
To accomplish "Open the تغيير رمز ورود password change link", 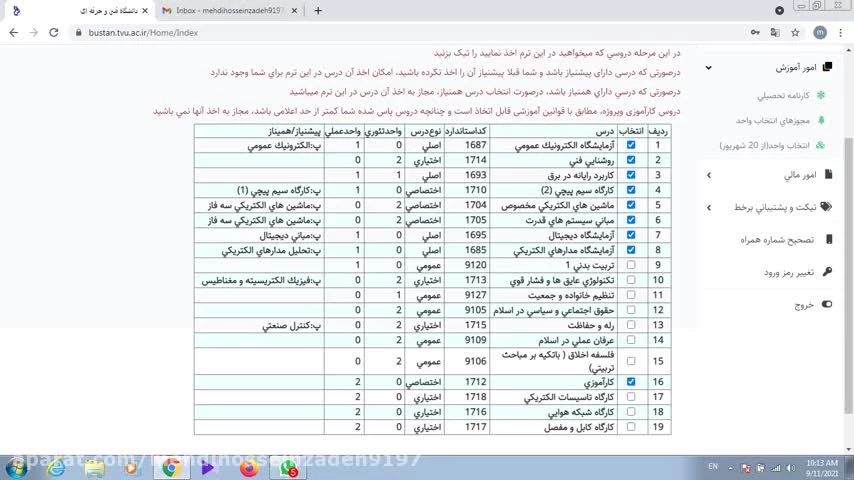I will [x=790, y=272].
